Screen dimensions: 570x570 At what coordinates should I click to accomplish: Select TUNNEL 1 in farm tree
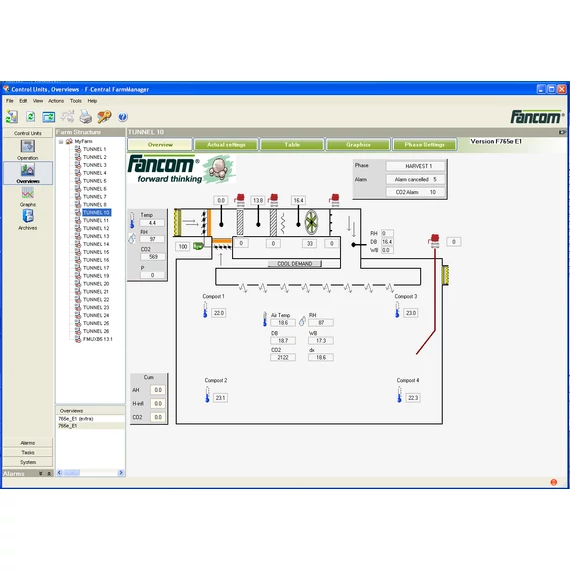tap(95, 149)
